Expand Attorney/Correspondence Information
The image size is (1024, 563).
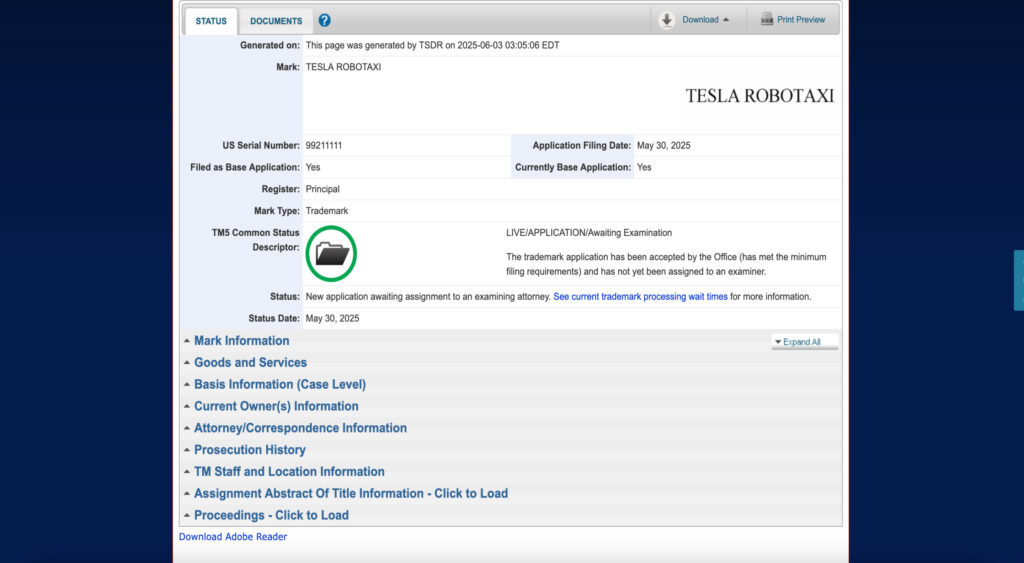(x=300, y=428)
